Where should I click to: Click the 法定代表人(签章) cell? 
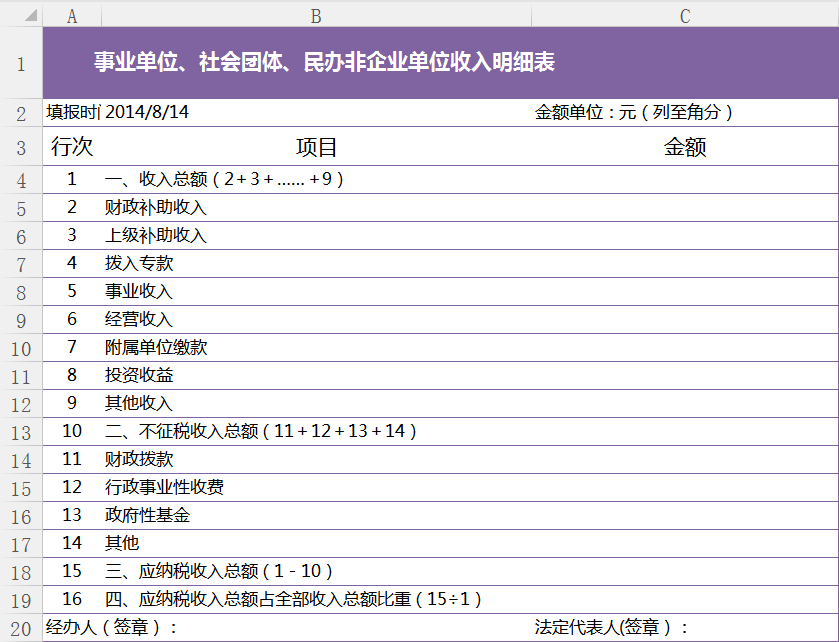tap(612, 628)
